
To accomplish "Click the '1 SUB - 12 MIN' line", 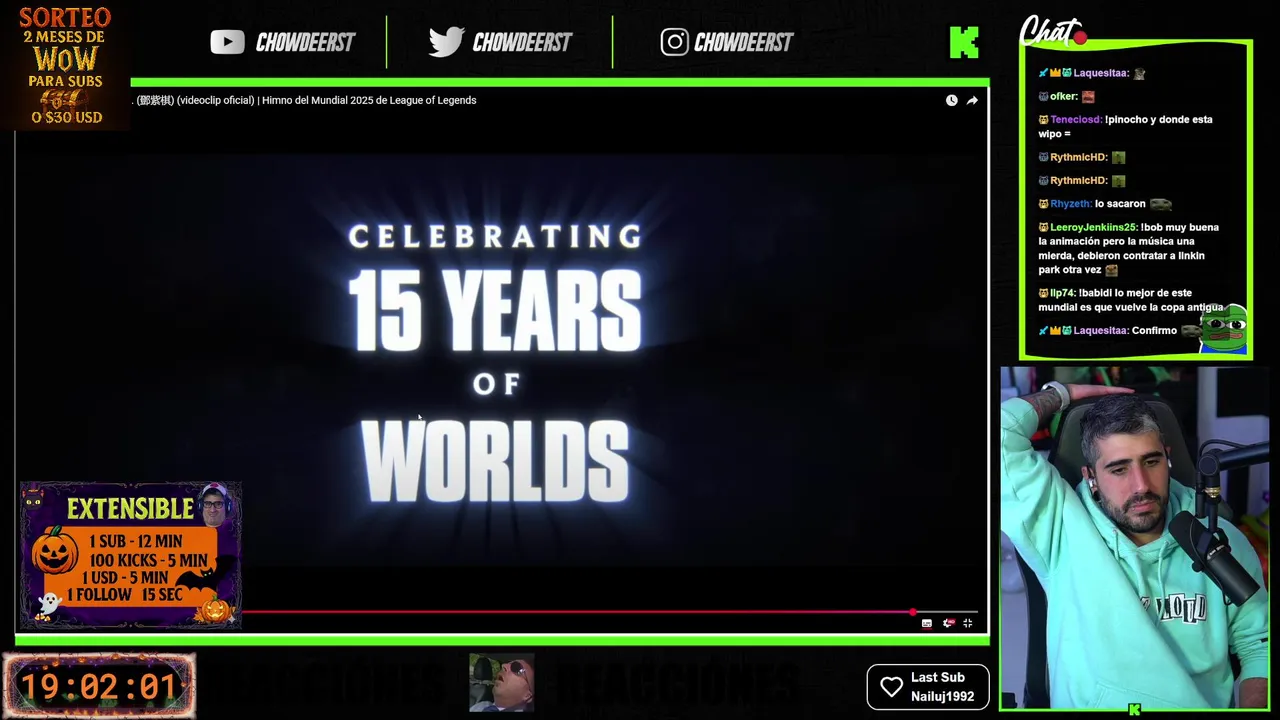I will pos(136,541).
